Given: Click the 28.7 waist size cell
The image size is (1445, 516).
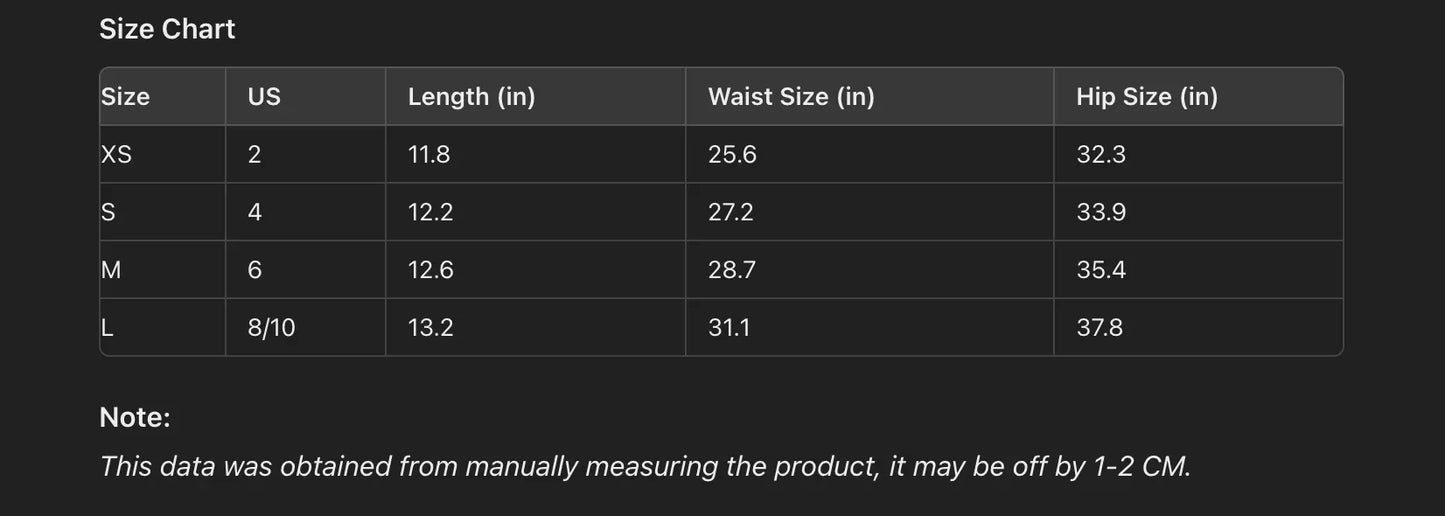Looking at the screenshot, I should [731, 270].
